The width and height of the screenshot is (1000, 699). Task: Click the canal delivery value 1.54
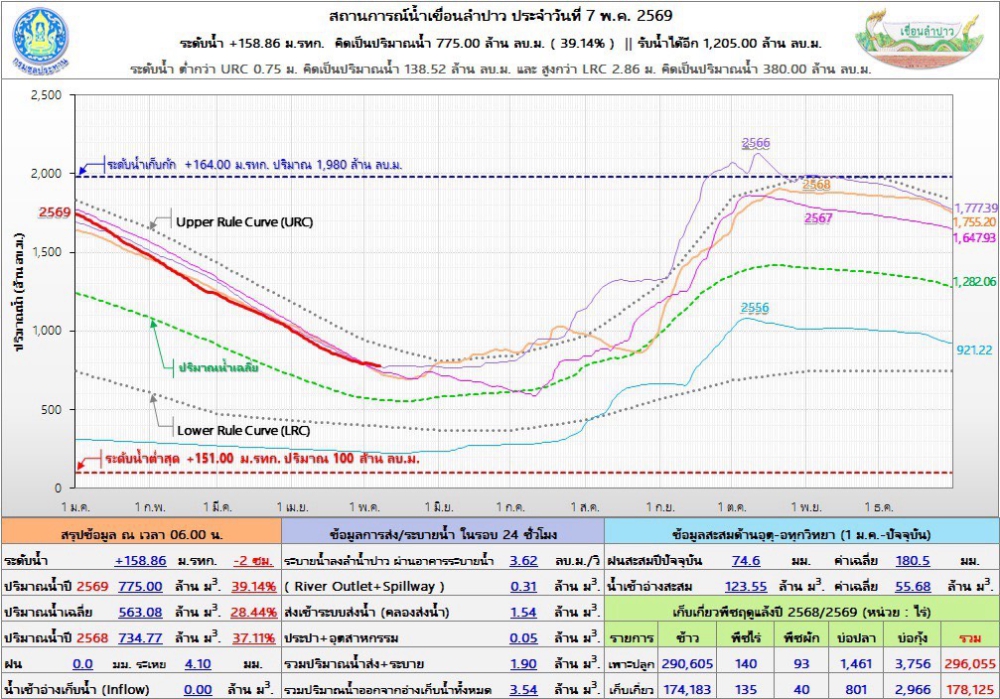point(524,612)
